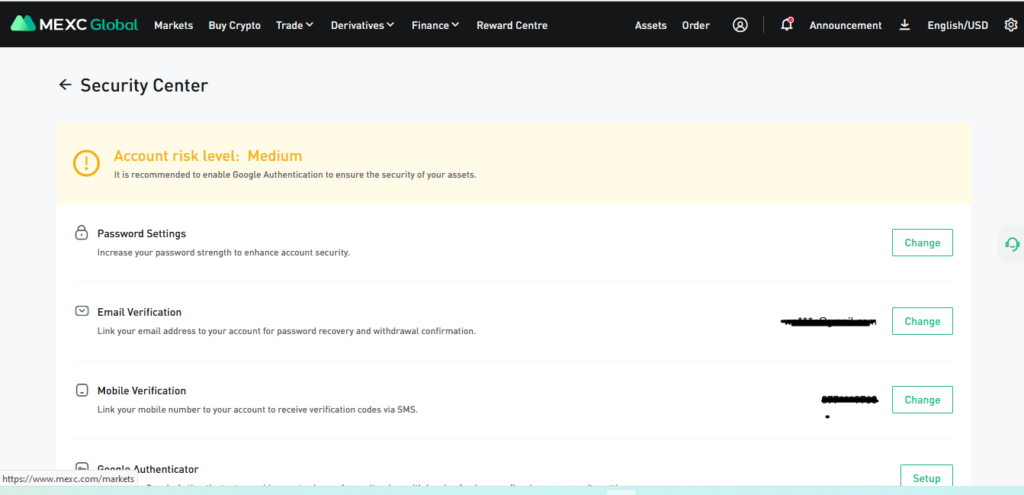This screenshot has height=495, width=1024.
Task: Click the account risk warning icon
Action: pos(87,163)
